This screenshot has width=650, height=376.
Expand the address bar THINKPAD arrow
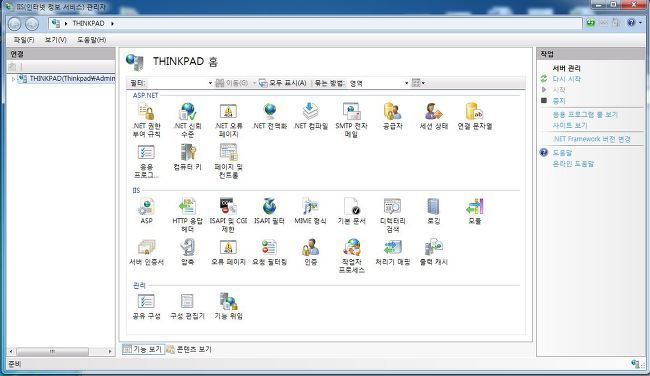coord(112,24)
